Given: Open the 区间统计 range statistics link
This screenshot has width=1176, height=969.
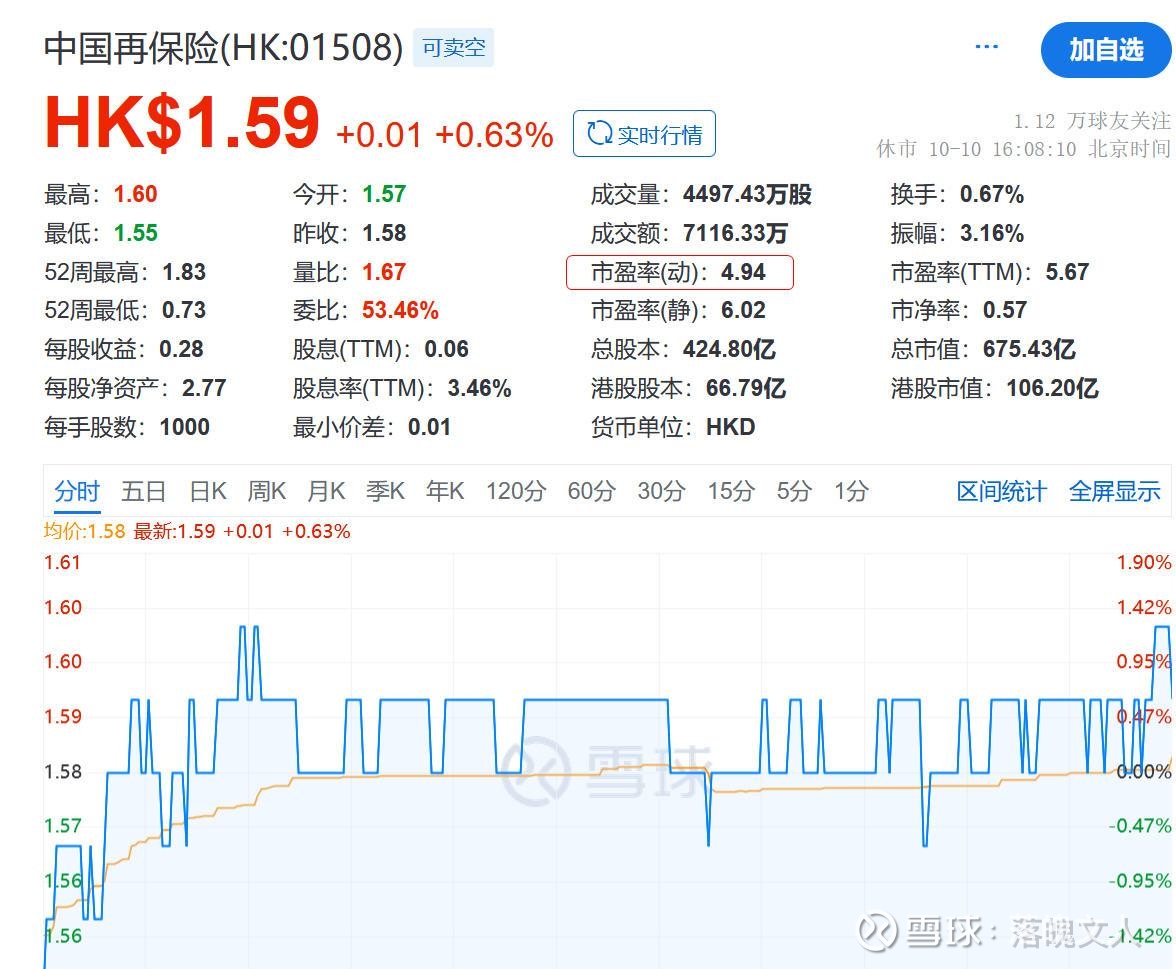Looking at the screenshot, I should point(1001,491).
